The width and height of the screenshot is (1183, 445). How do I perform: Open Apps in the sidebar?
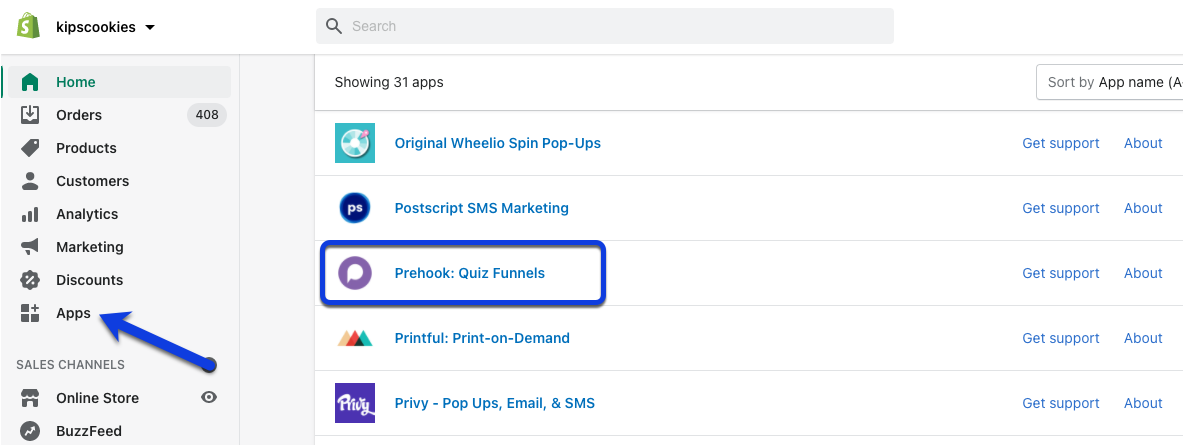[x=73, y=313]
